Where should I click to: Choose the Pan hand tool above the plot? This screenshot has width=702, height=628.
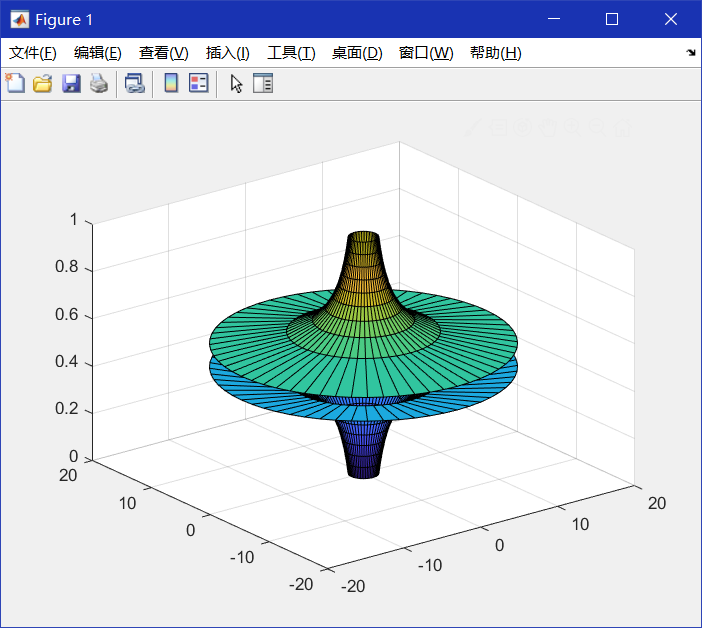[547, 128]
